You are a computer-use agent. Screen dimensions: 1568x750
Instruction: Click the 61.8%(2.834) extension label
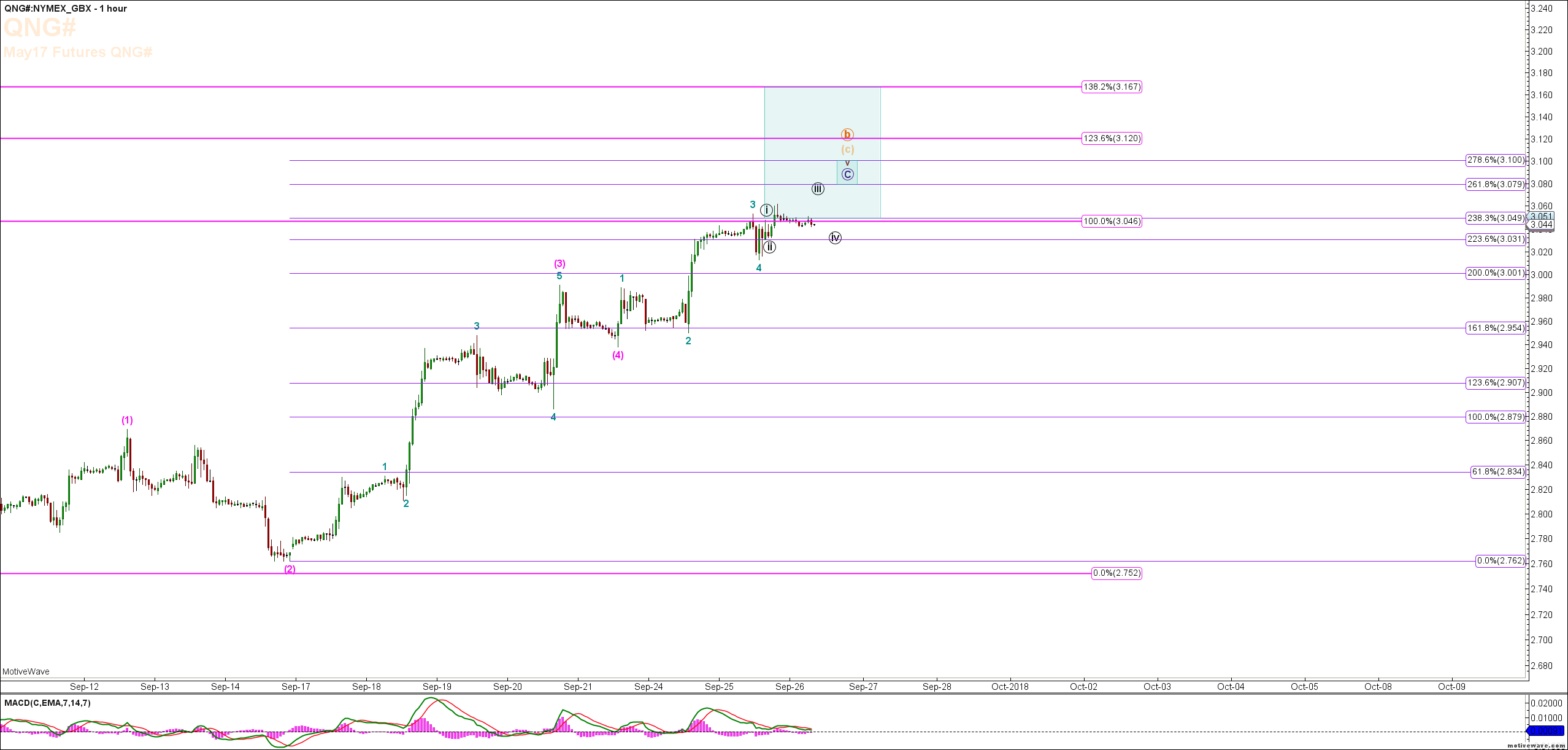(x=1497, y=472)
